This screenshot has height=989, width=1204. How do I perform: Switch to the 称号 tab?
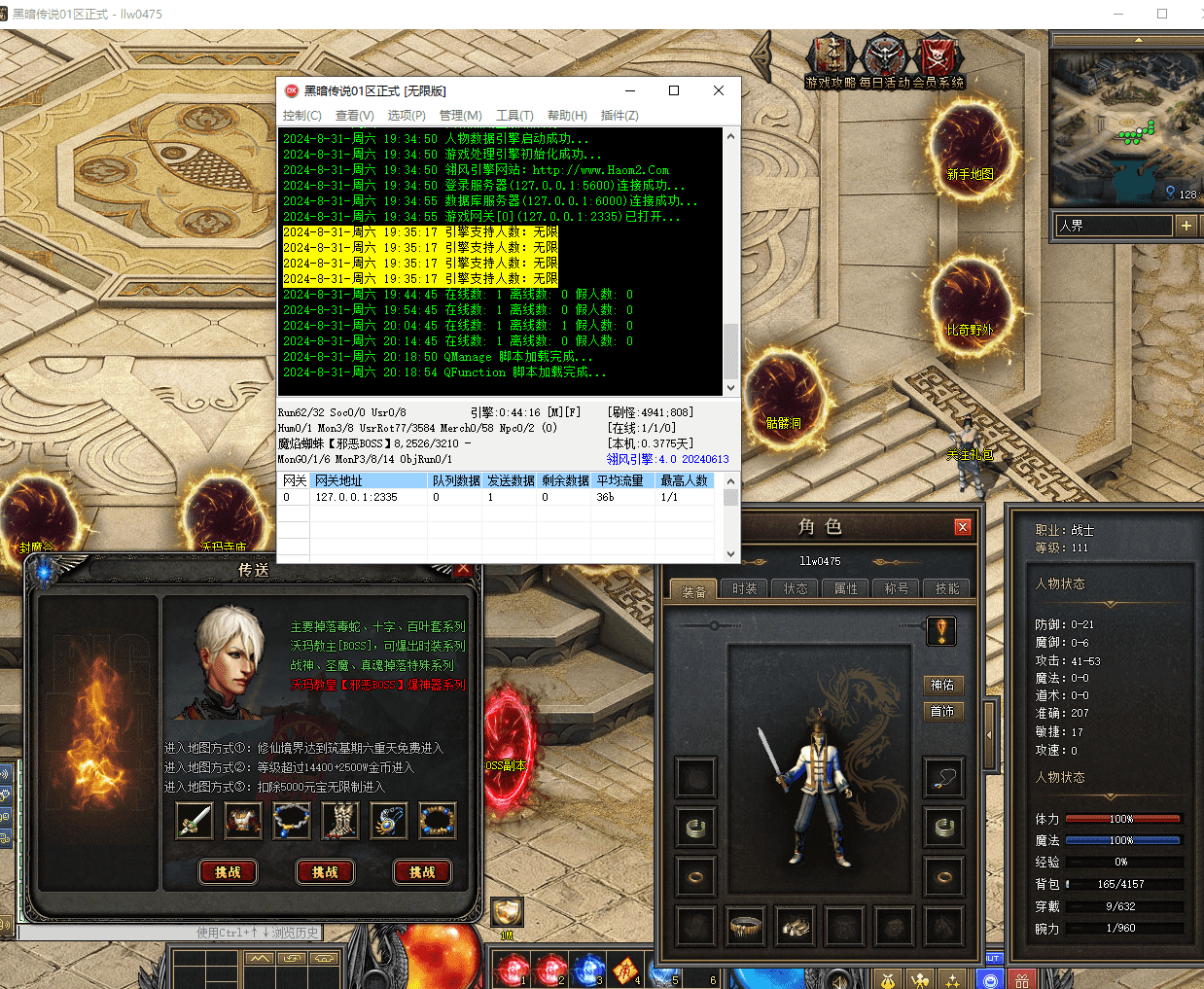897,588
